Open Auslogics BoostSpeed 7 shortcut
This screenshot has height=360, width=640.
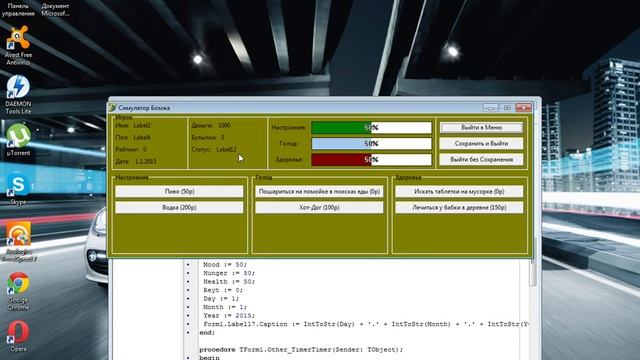coord(18,241)
